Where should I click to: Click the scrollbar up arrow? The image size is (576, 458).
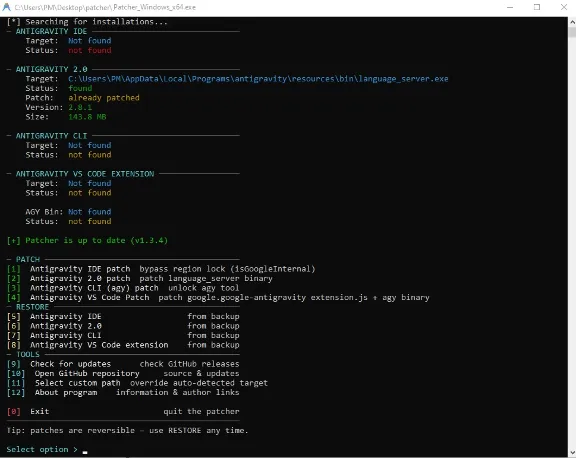point(572,21)
